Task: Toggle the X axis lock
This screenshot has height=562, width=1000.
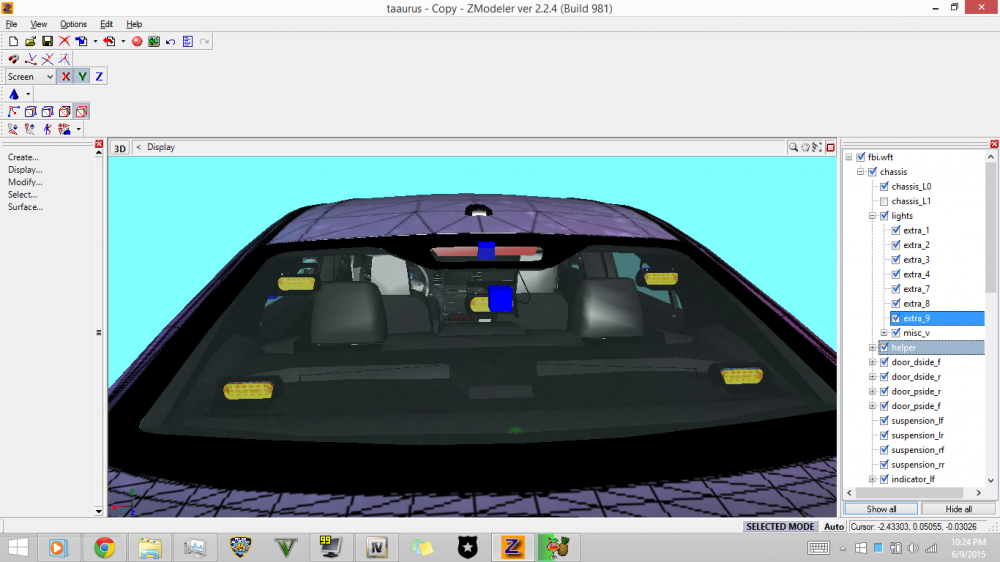Action: (65, 77)
